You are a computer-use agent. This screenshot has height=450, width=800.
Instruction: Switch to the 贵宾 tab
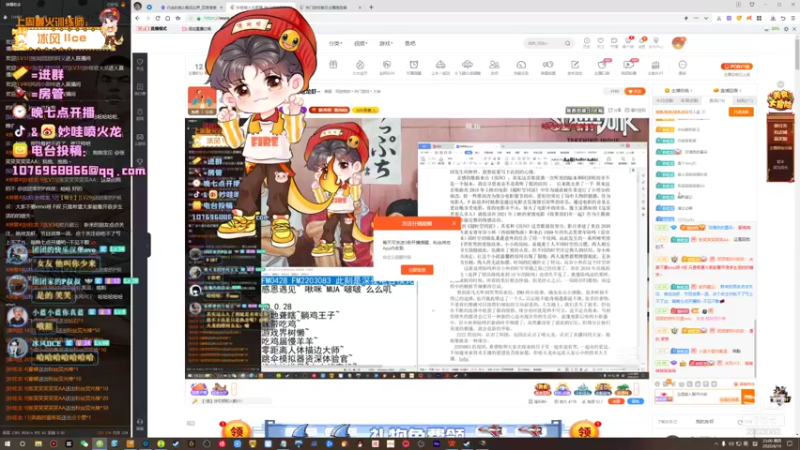717,101
